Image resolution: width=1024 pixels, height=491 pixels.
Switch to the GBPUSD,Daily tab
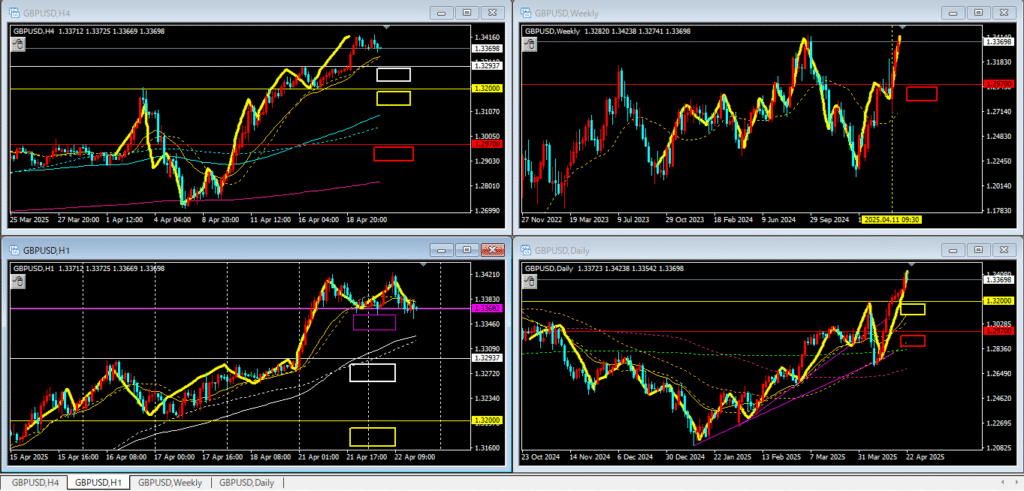pos(246,483)
